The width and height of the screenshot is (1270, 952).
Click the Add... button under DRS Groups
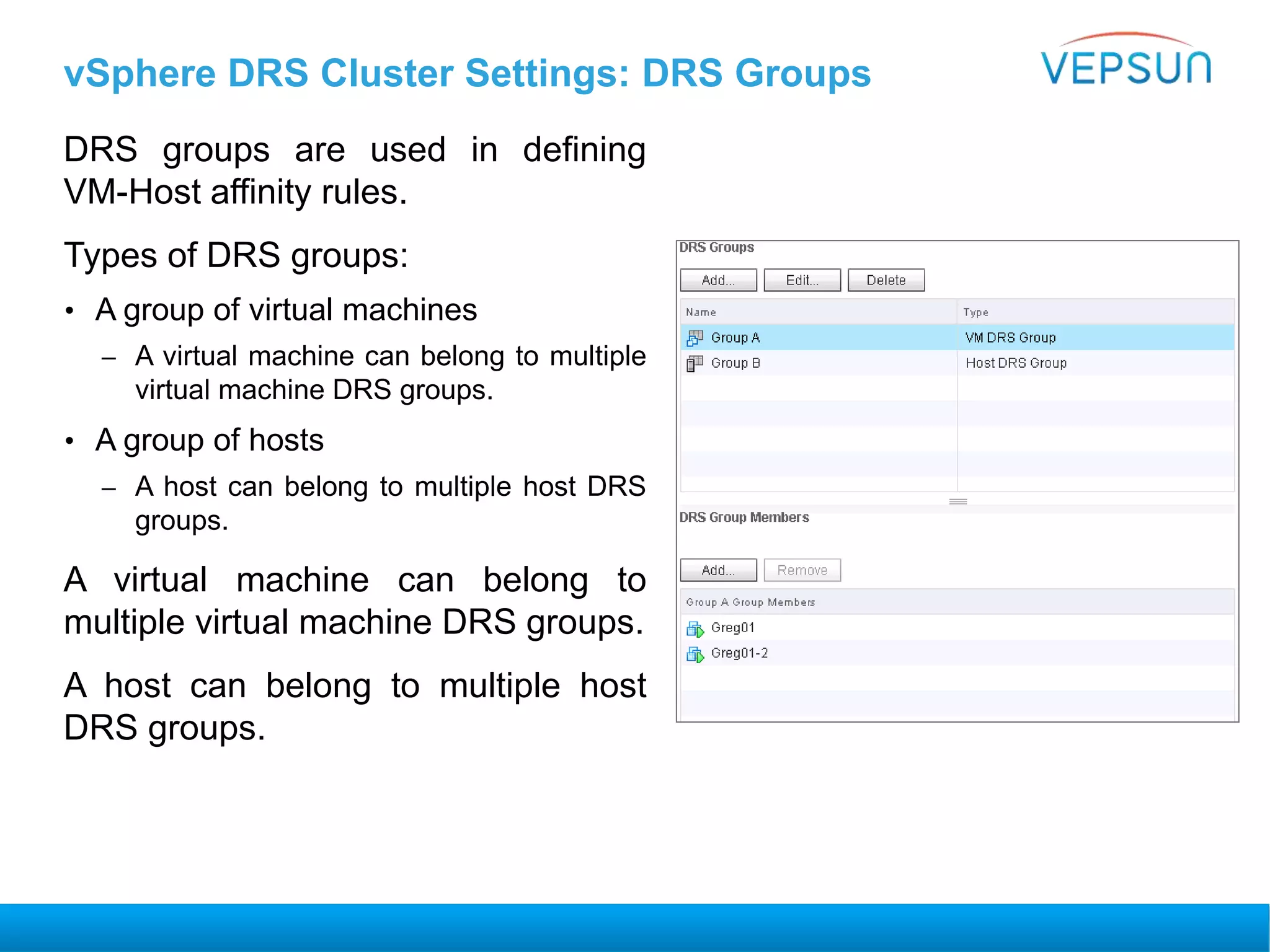718,280
